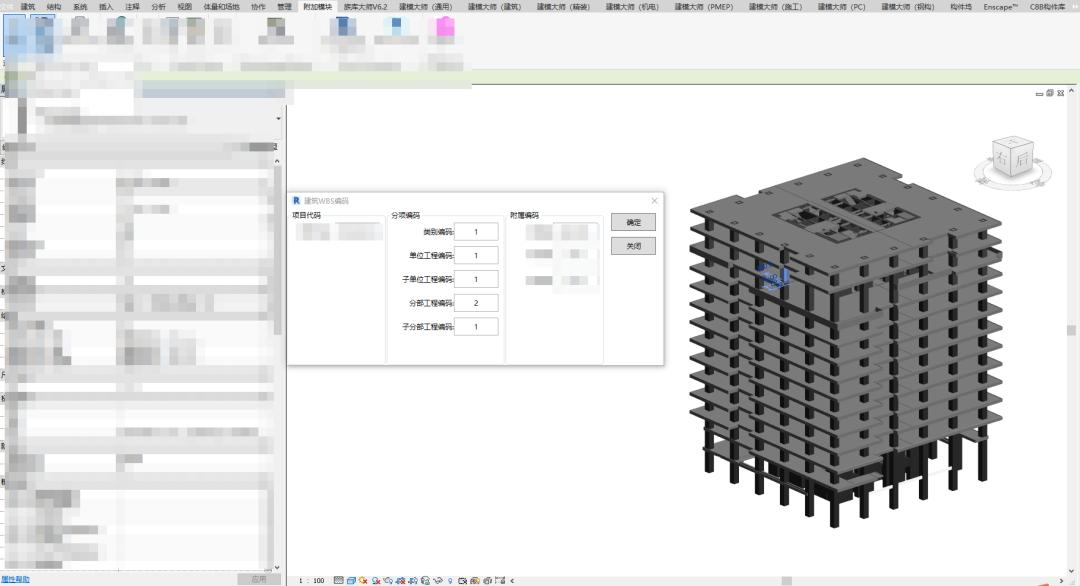Click the 分部工程编码 input field
The width and height of the screenshot is (1080, 586).
point(476,303)
